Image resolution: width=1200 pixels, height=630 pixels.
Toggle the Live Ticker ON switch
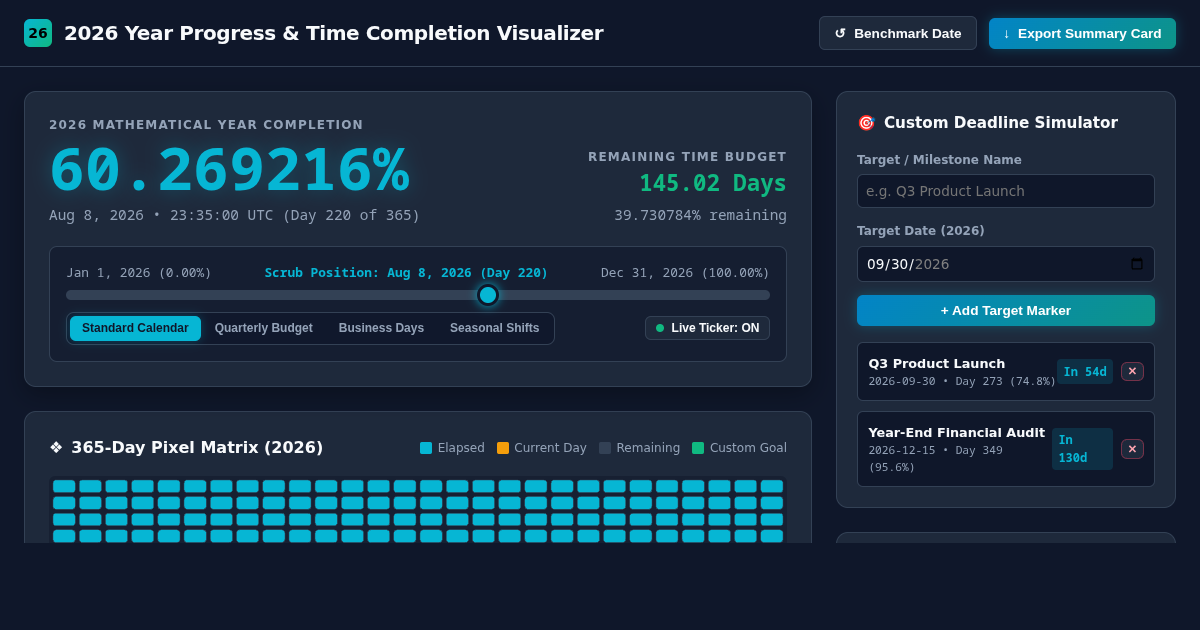(707, 328)
